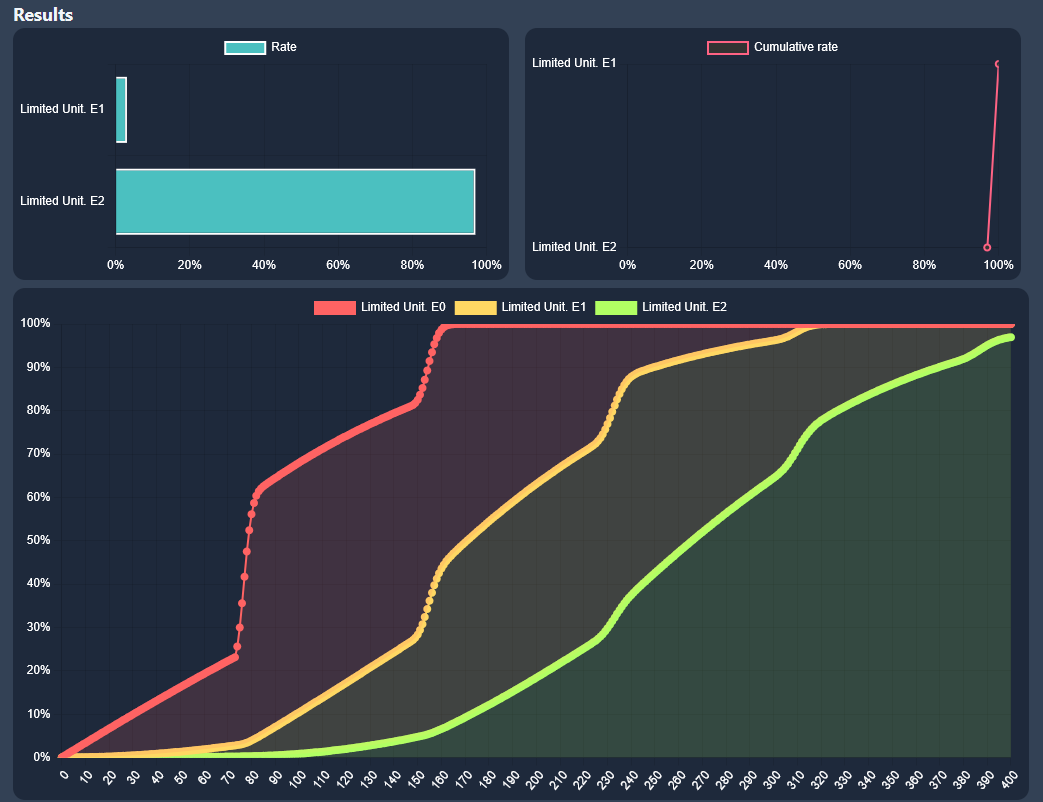Click the Limited Unit. E2 bar chart label
The height and width of the screenshot is (802, 1043).
(x=62, y=201)
